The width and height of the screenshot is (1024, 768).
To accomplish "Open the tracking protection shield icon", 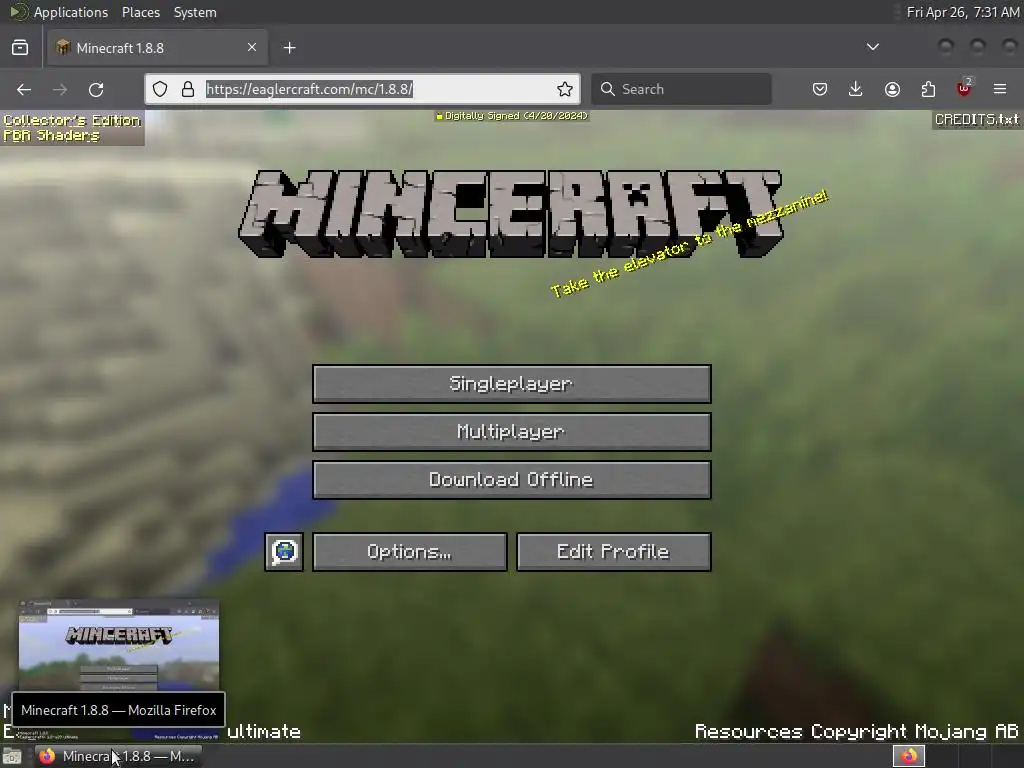I will point(160,89).
